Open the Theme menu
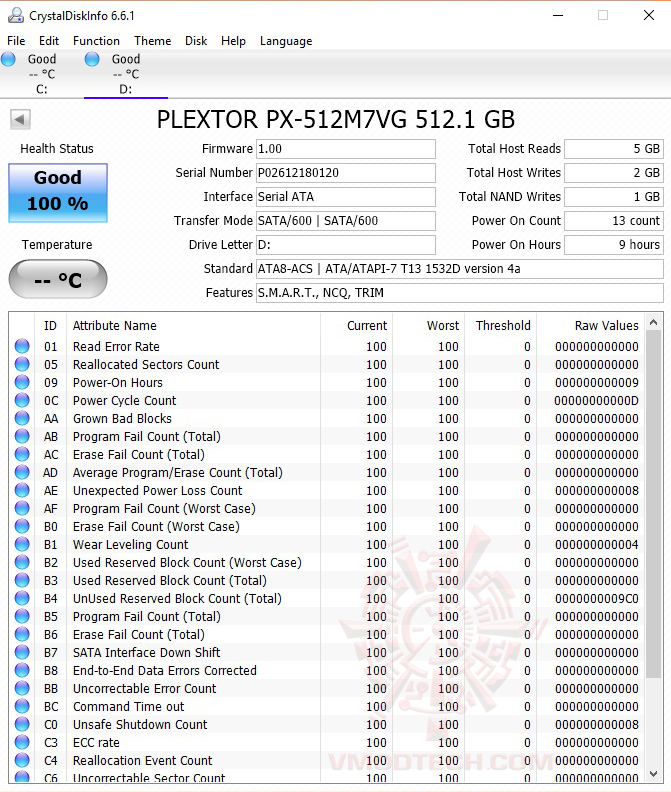 click(153, 41)
